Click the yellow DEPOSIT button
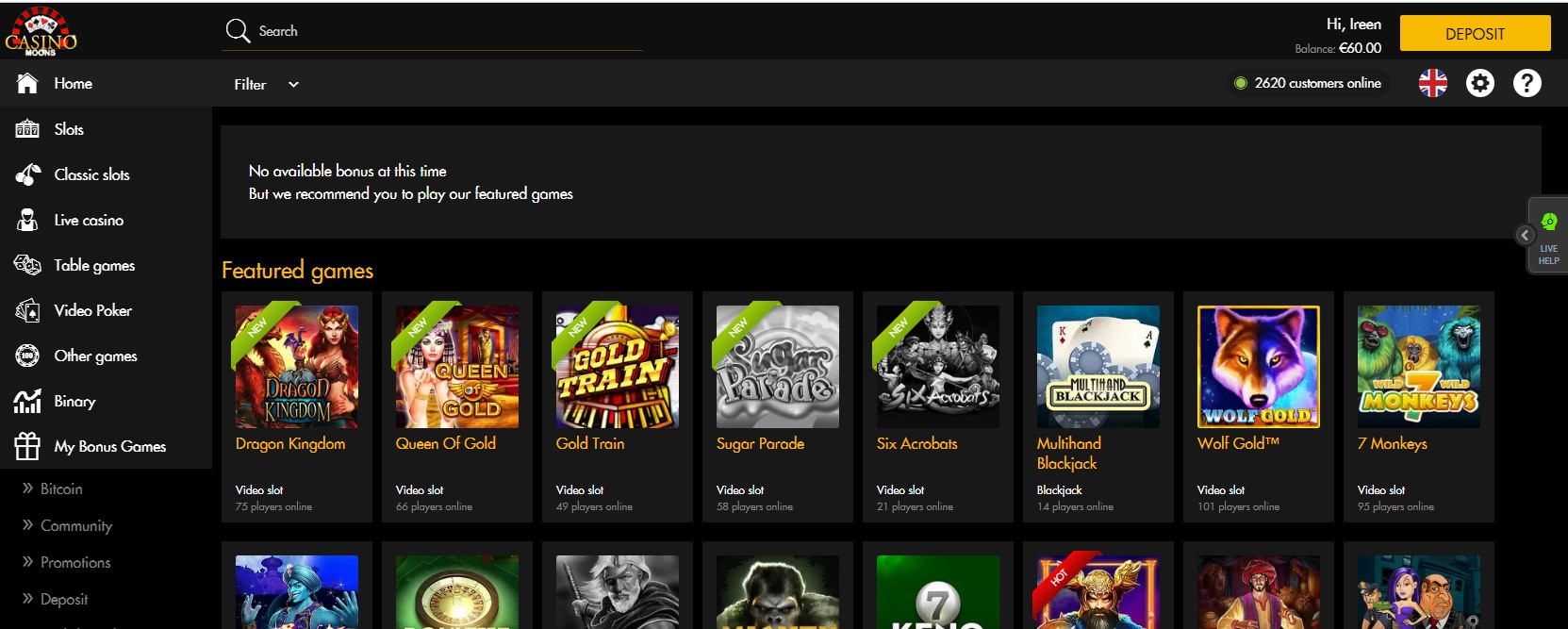This screenshot has height=629, width=1568. (1475, 33)
